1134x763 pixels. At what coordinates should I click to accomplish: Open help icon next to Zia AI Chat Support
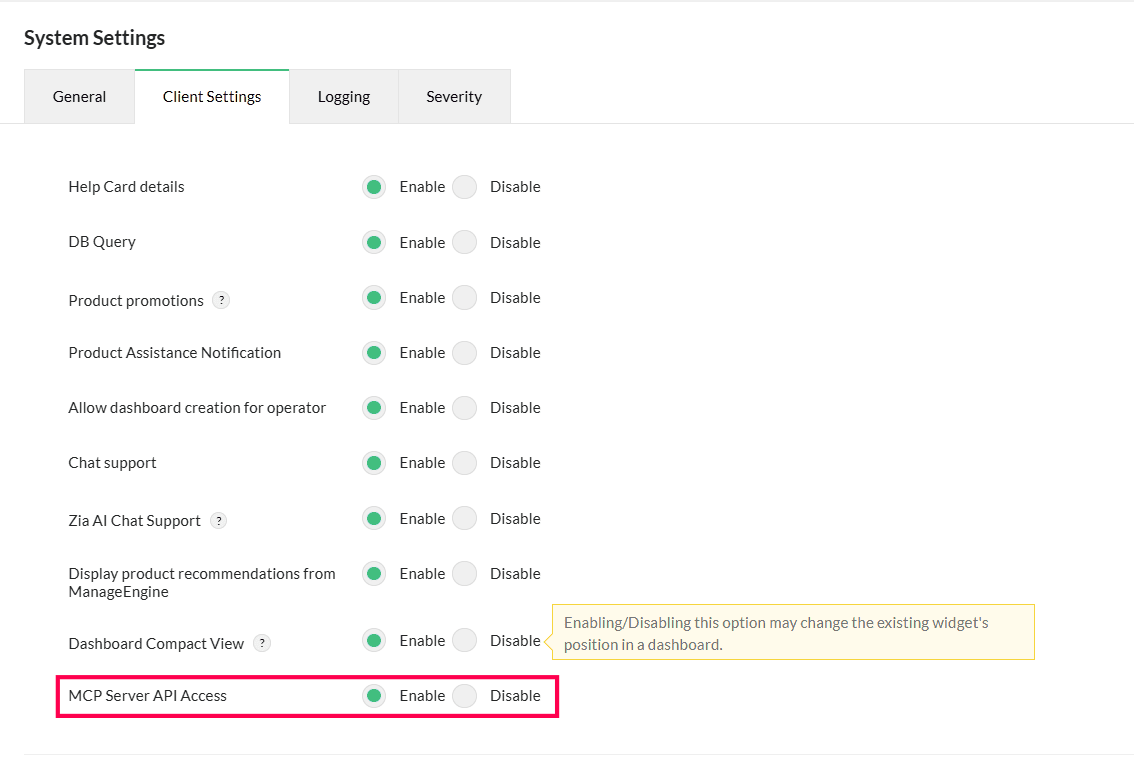click(218, 521)
